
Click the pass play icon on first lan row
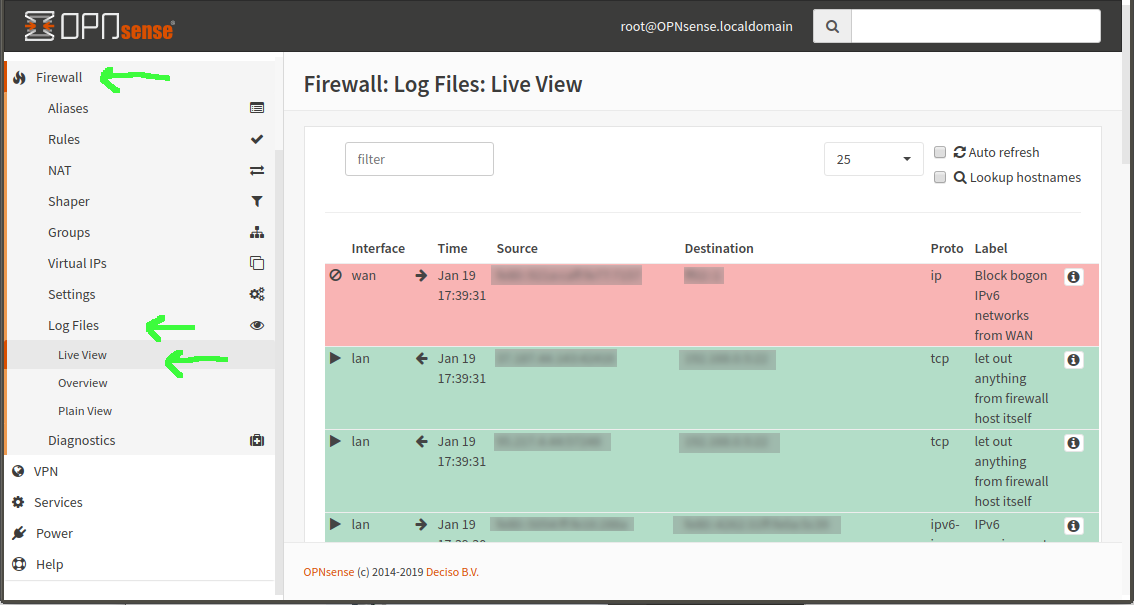click(335, 358)
